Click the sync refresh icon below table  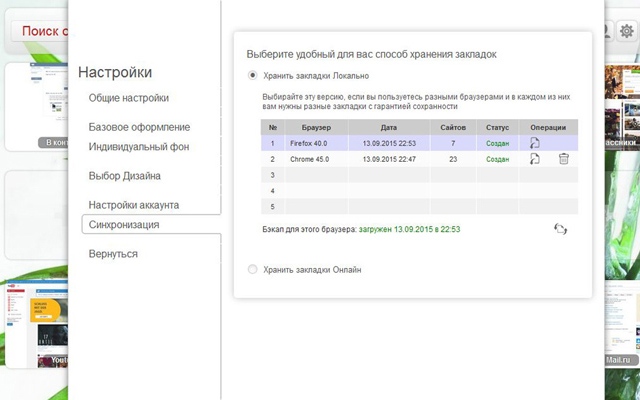point(560,229)
